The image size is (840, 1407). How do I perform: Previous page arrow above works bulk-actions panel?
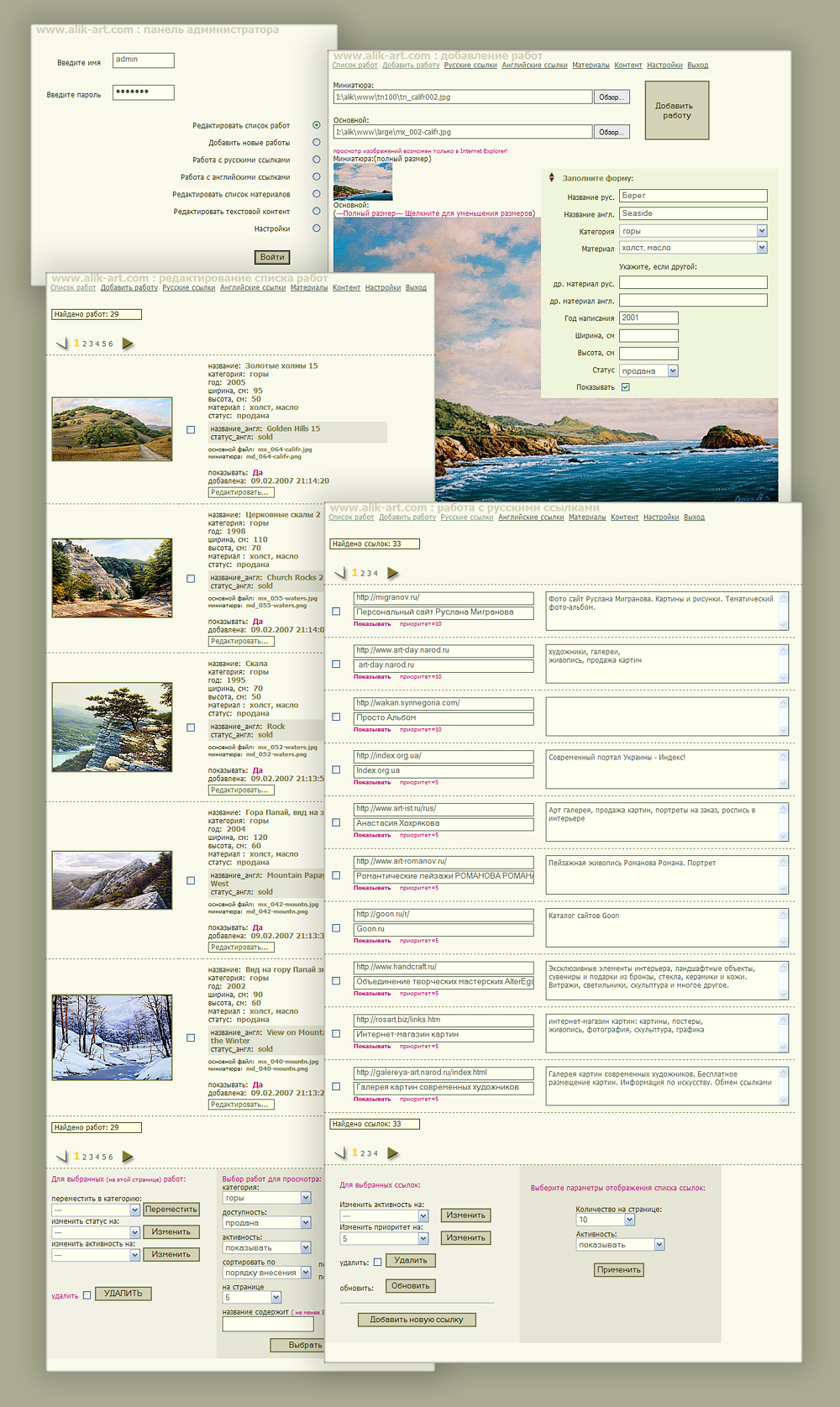coord(61,1157)
